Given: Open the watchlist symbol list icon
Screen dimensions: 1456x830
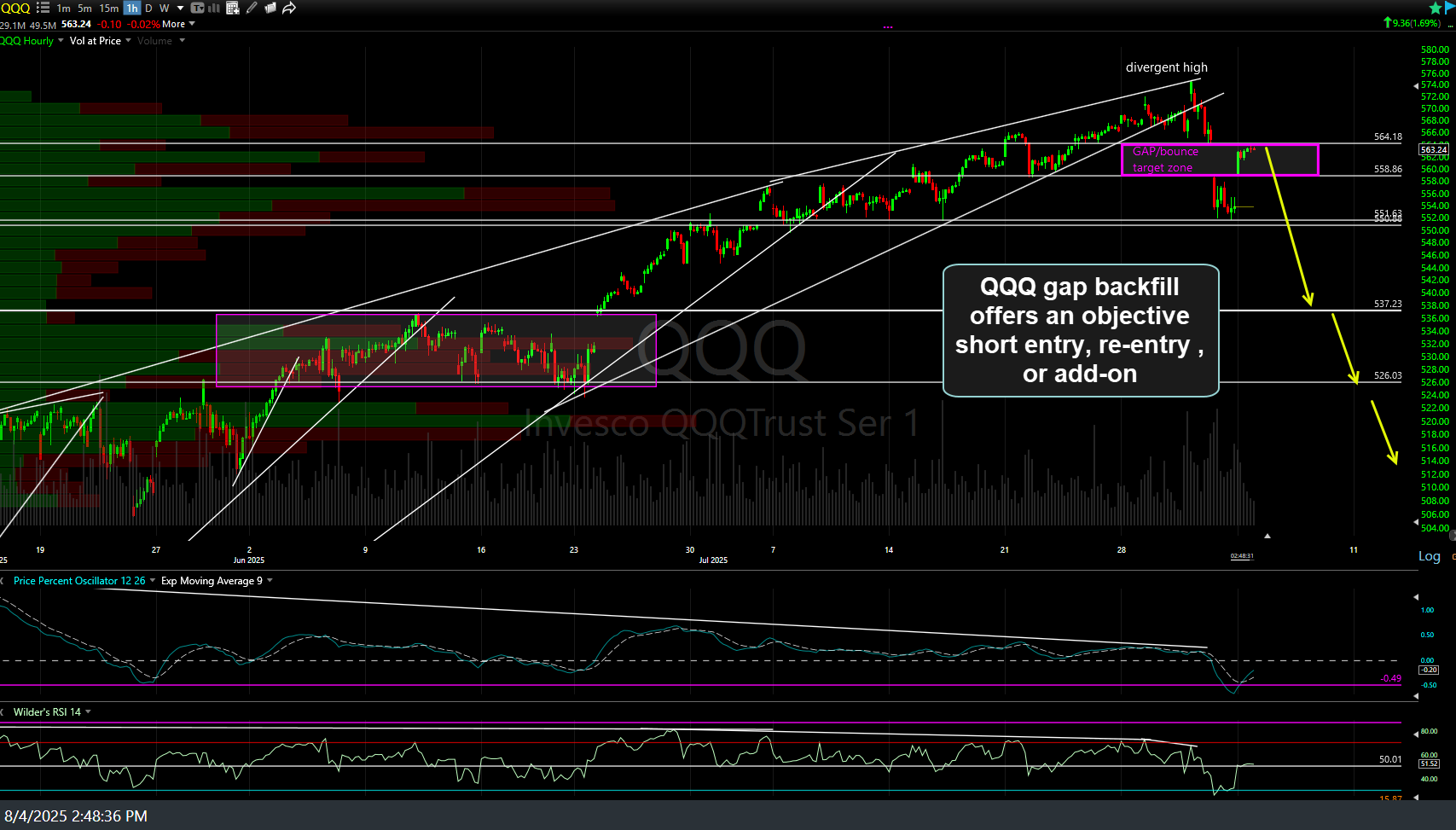Looking at the screenshot, I should point(43,8).
